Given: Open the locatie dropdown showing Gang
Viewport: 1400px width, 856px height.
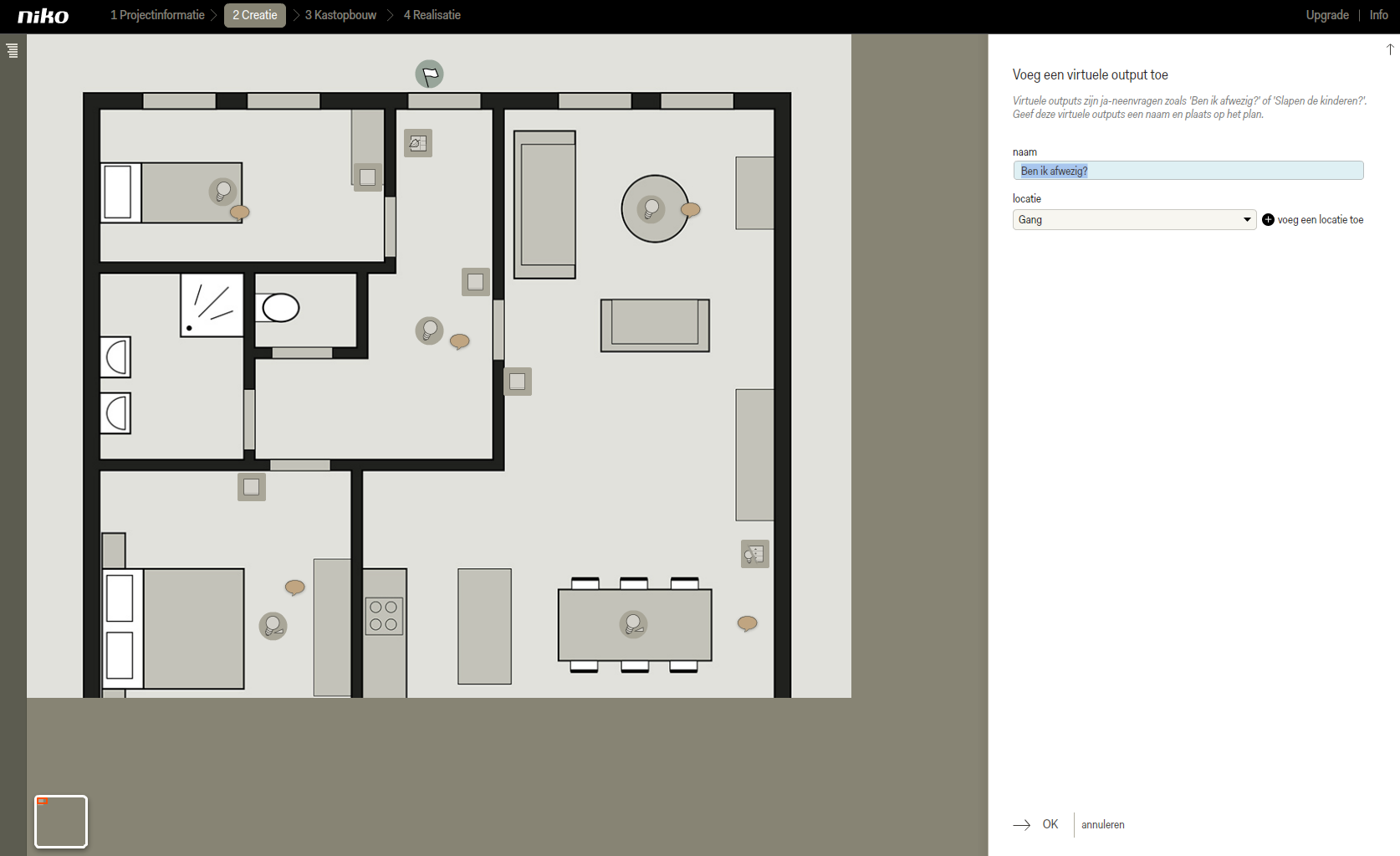Looking at the screenshot, I should click(1134, 220).
